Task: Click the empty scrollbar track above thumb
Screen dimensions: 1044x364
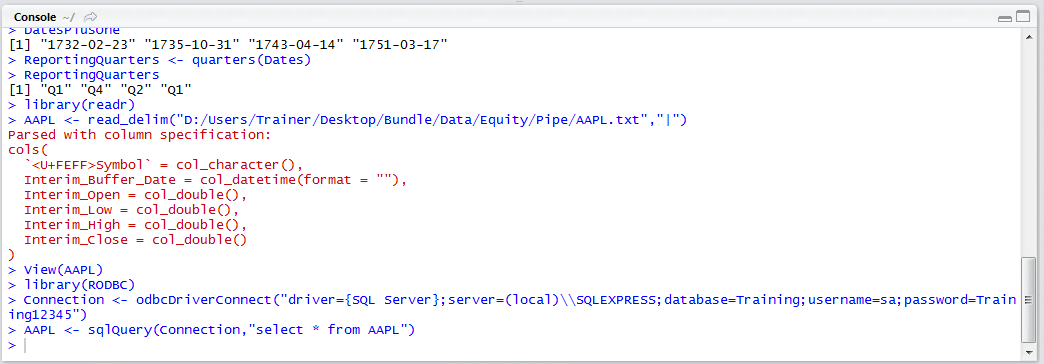Action: (x=1029, y=150)
